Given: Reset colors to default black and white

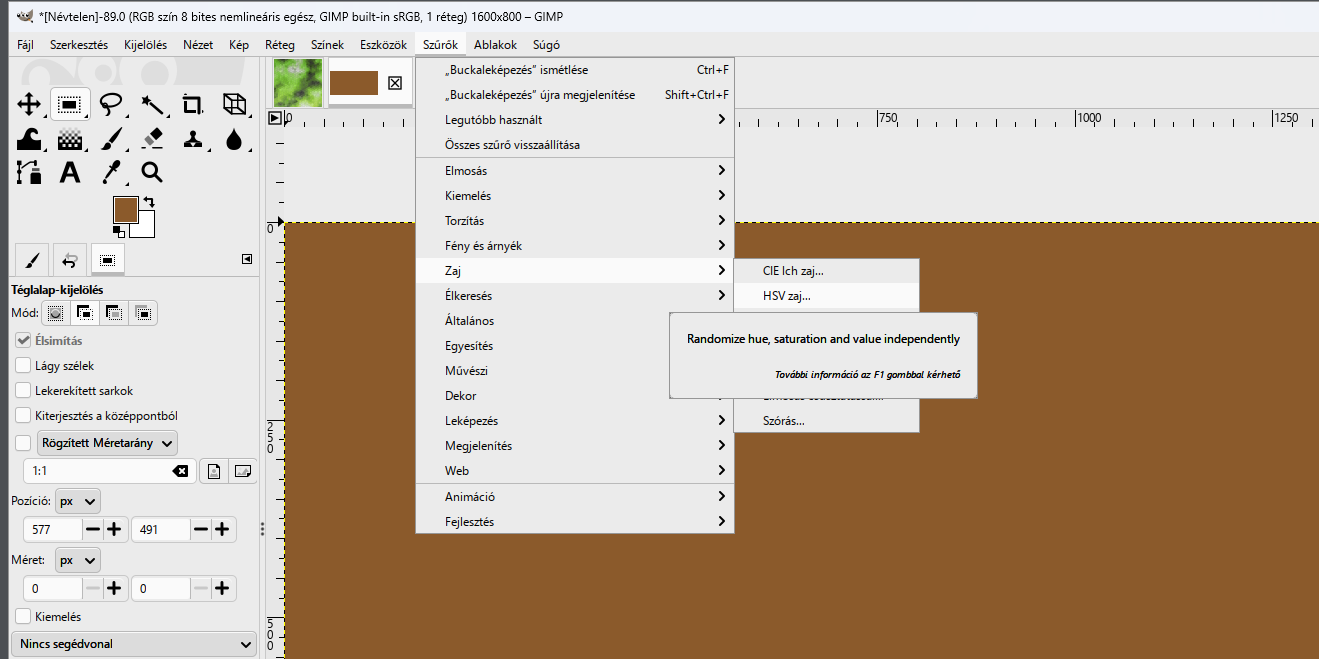Looking at the screenshot, I should pos(118,232).
